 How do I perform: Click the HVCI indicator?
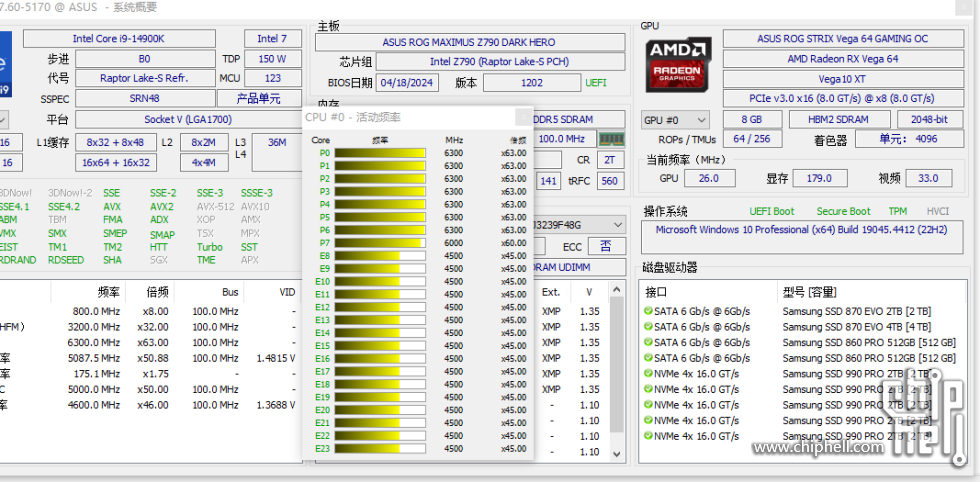938,211
